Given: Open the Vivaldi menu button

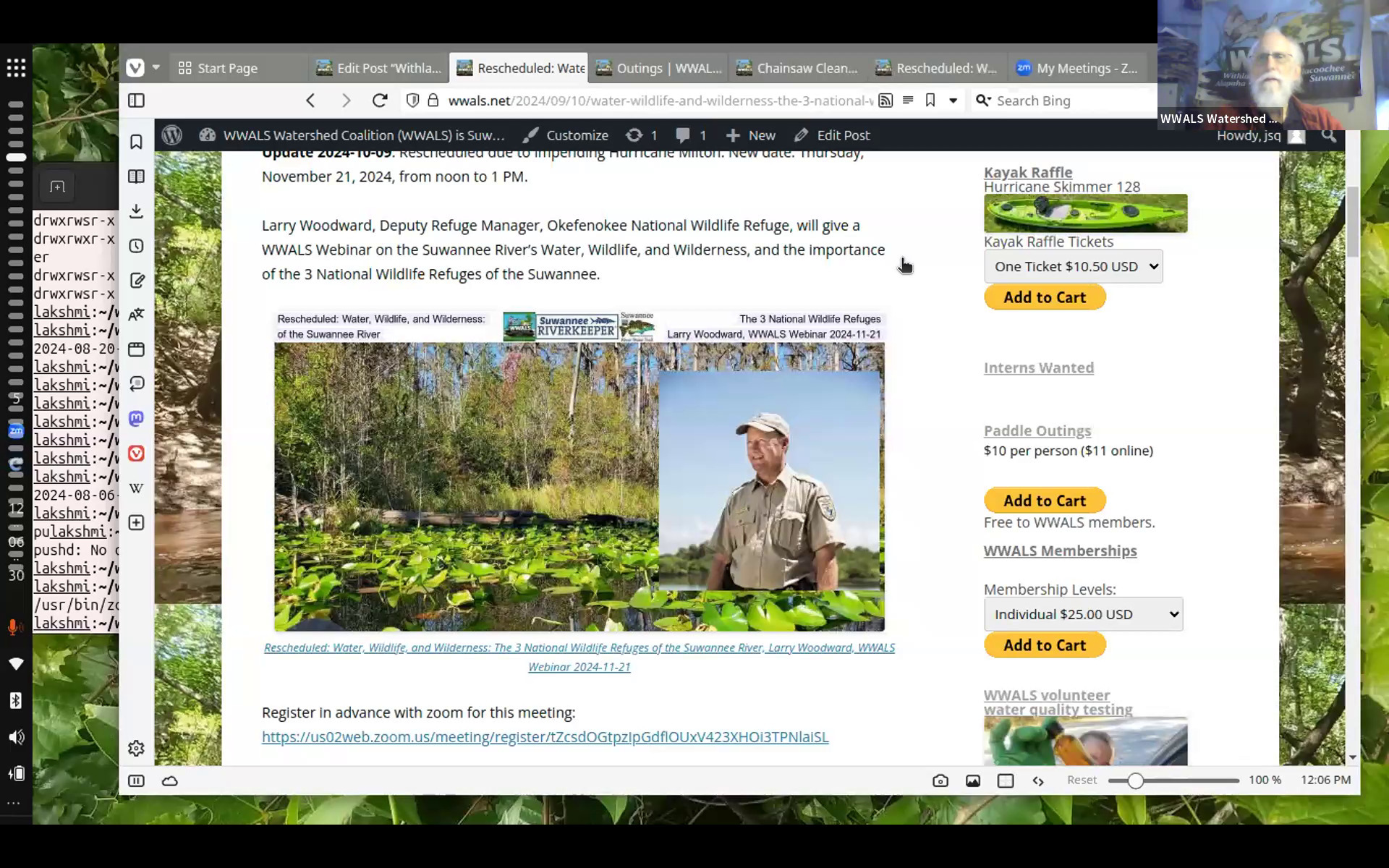Looking at the screenshot, I should [x=135, y=68].
